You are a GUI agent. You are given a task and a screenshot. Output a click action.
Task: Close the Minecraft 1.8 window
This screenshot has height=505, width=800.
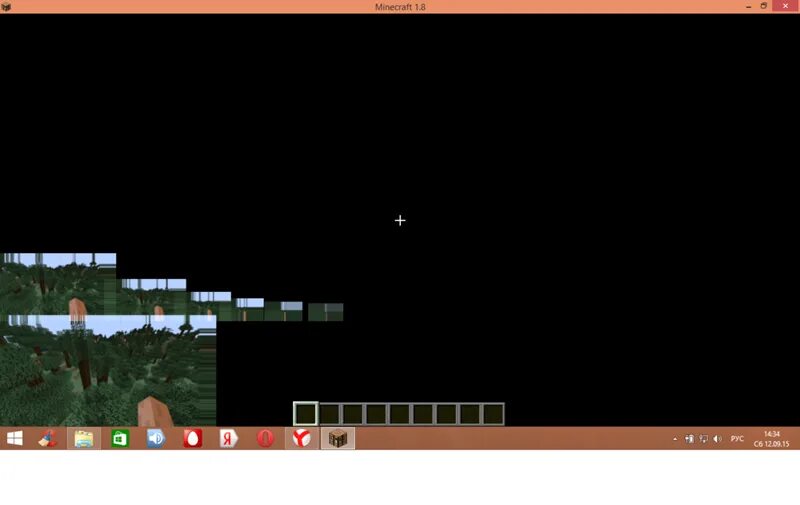point(786,6)
